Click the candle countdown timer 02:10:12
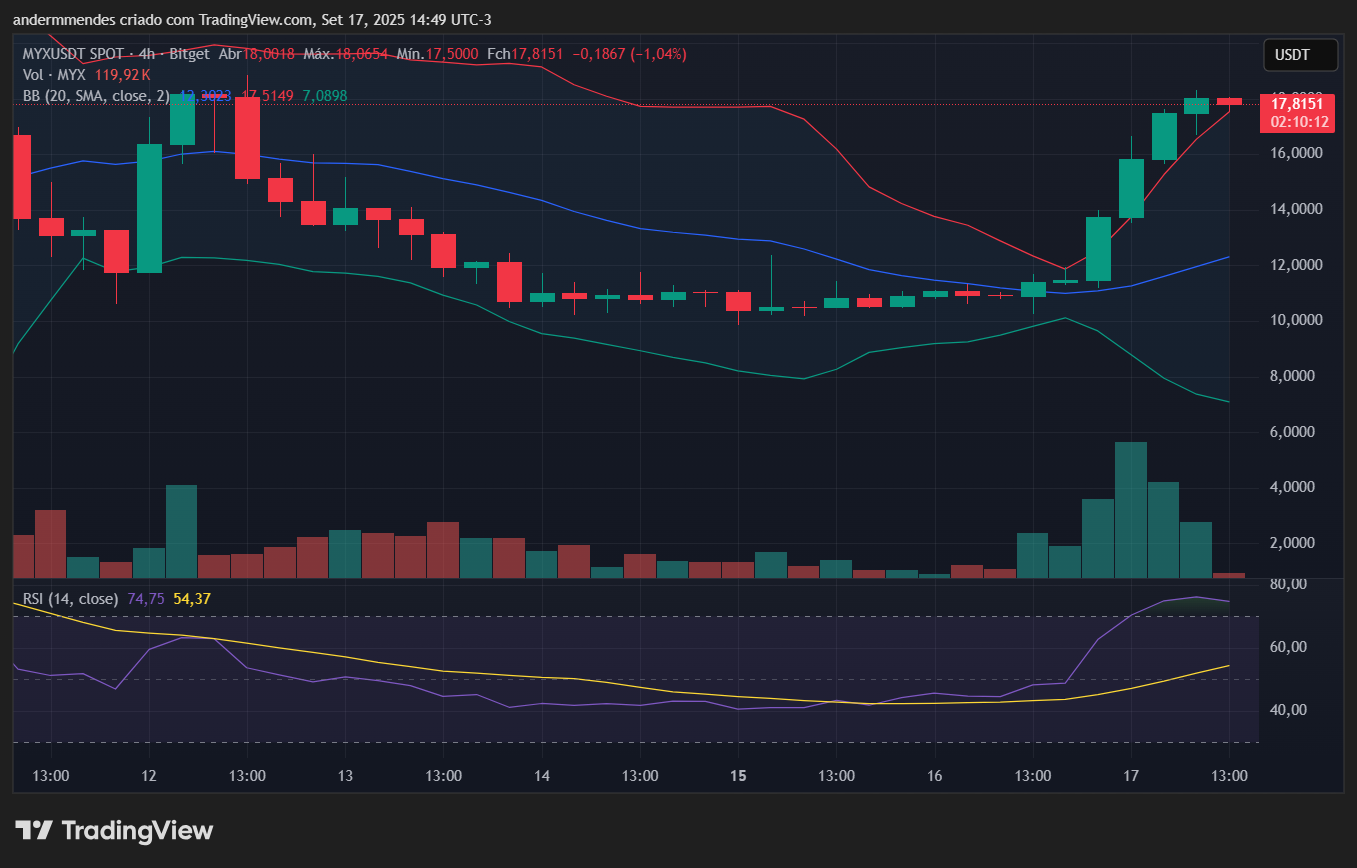Screen dimensions: 1357x868 1299,122
